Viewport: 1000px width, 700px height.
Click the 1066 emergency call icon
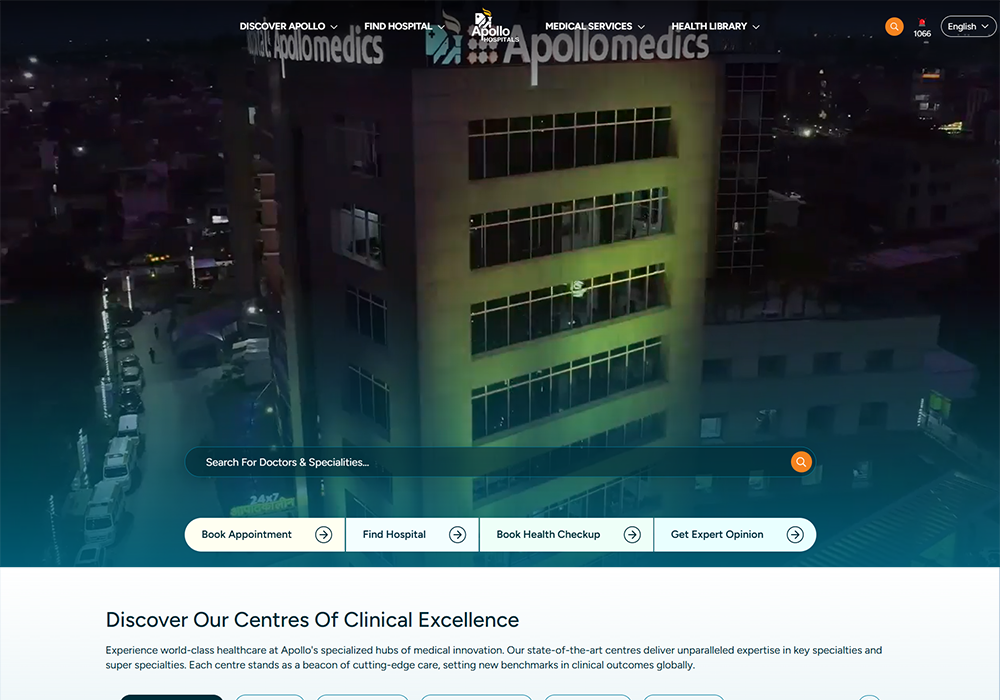(922, 28)
